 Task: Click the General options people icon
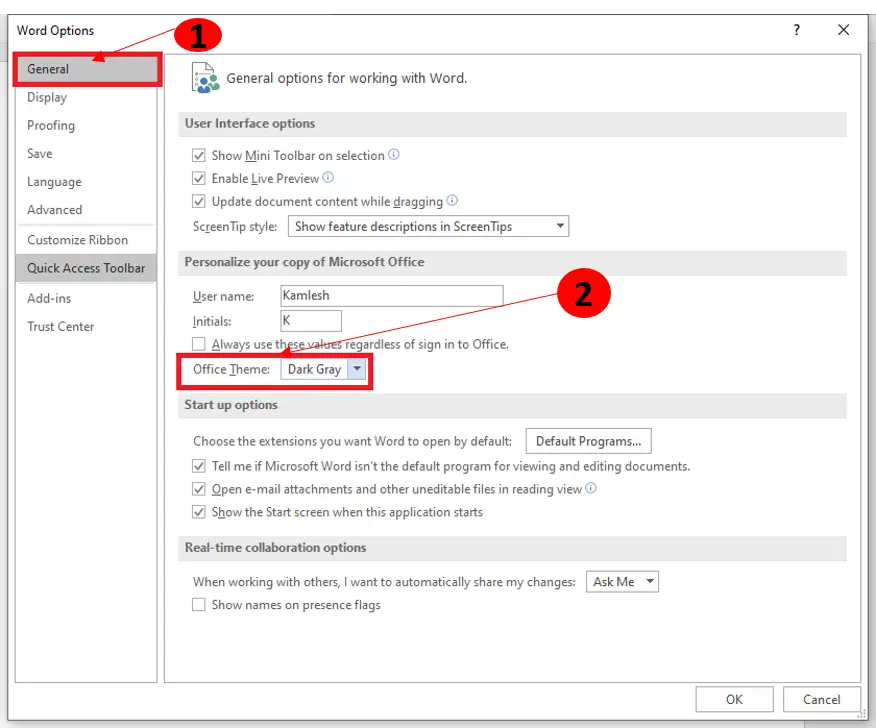coord(204,78)
